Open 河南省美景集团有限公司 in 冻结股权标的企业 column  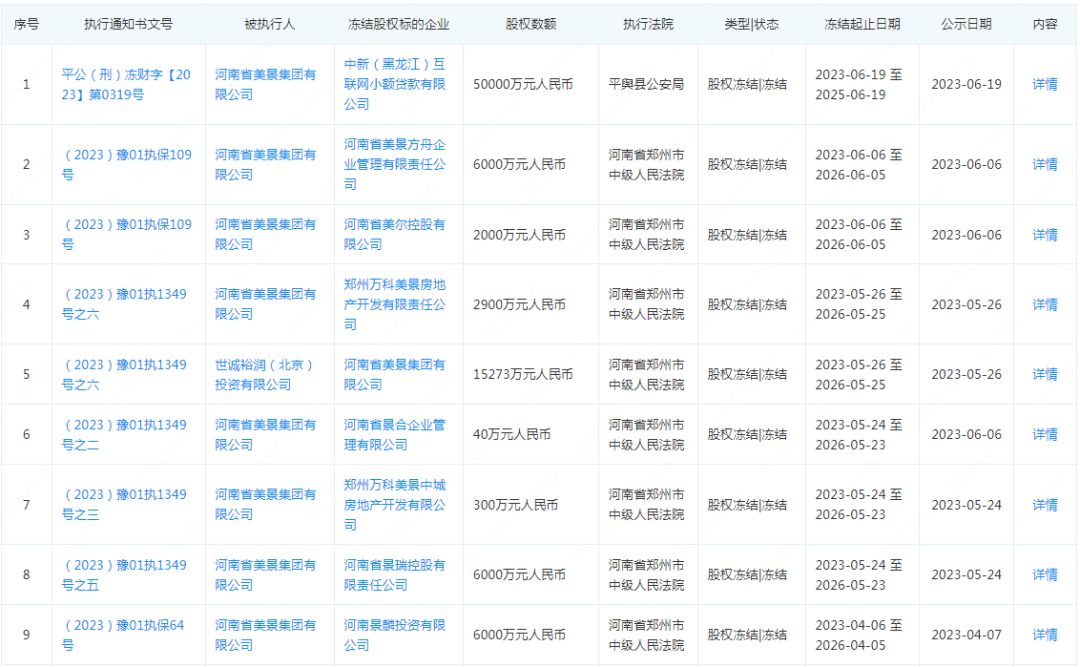click(395, 374)
